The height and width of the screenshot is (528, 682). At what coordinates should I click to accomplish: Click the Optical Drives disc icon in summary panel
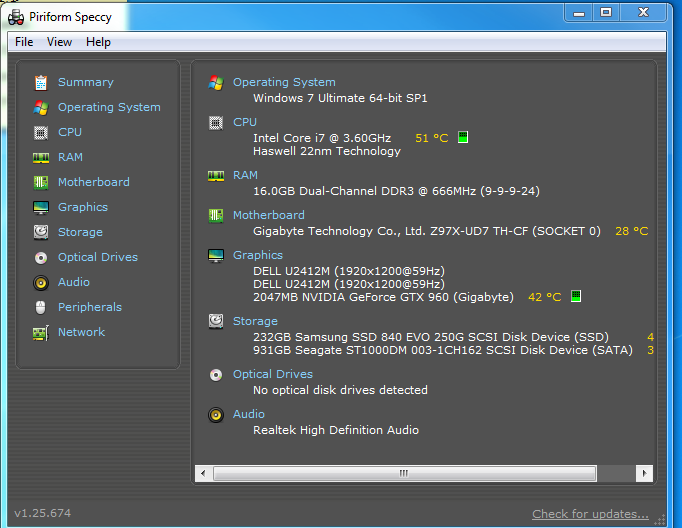click(216, 374)
